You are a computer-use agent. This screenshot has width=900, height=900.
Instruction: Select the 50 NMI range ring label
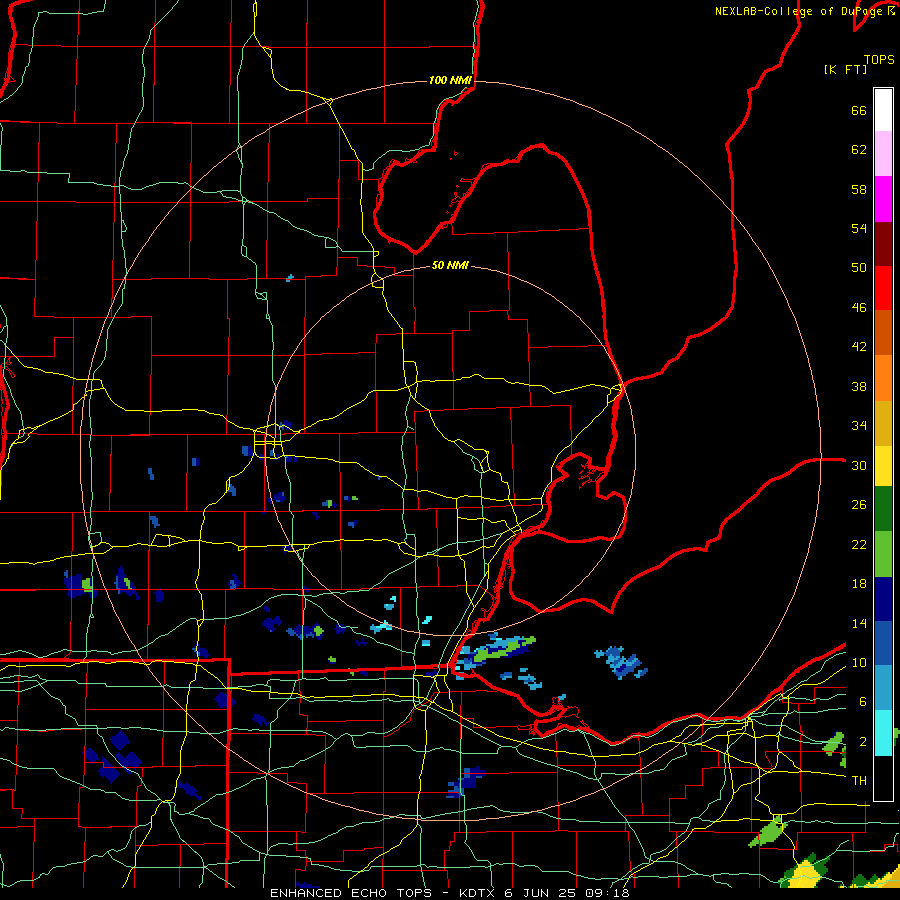point(450,265)
